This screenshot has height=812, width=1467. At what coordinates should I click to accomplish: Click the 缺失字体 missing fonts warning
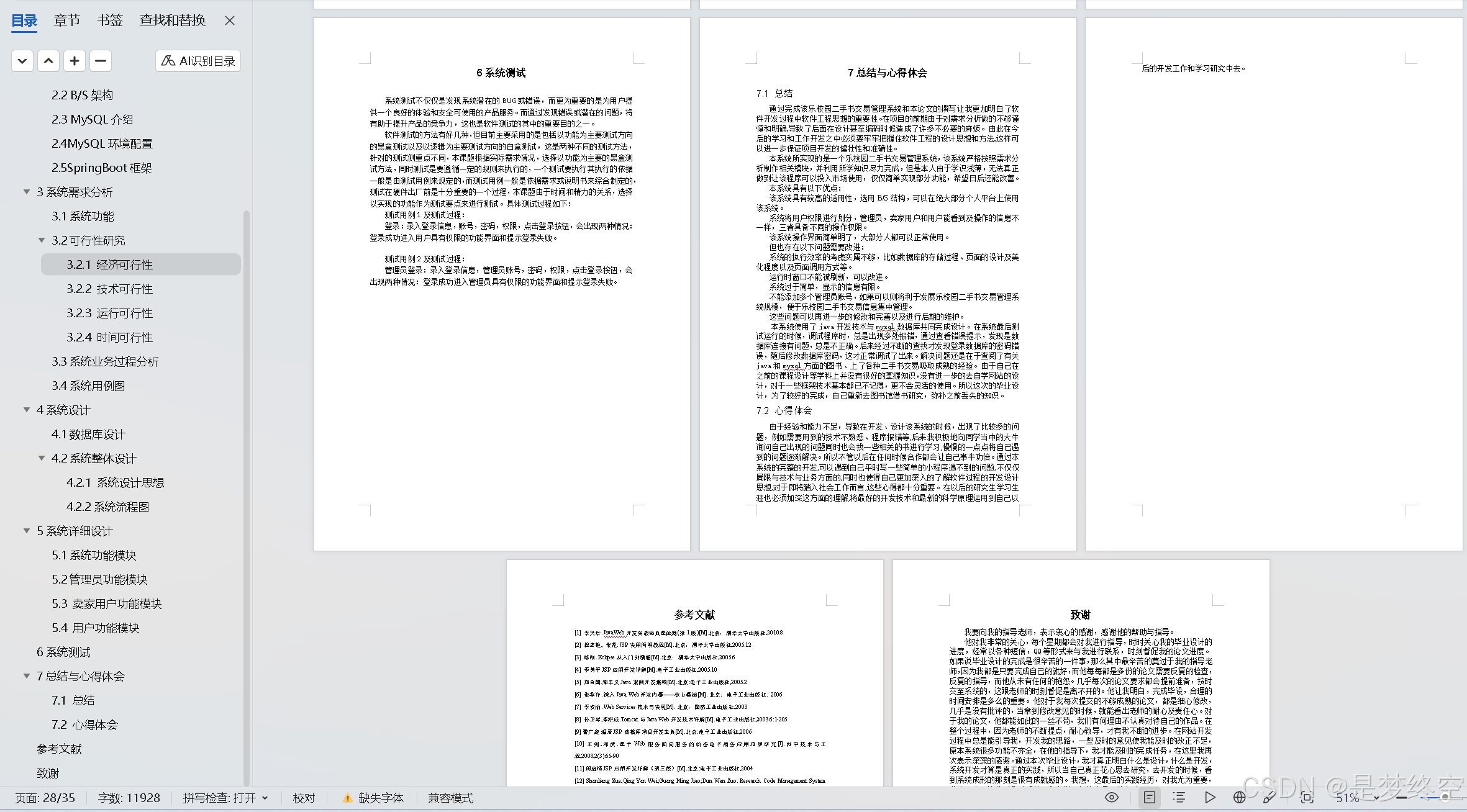(373, 798)
